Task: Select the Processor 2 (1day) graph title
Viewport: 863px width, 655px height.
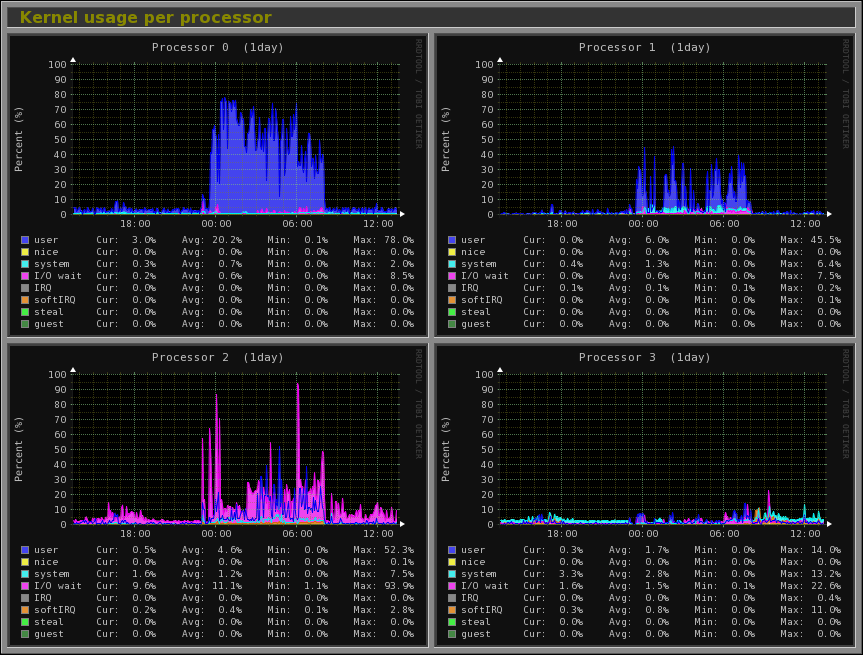Action: pos(218,357)
